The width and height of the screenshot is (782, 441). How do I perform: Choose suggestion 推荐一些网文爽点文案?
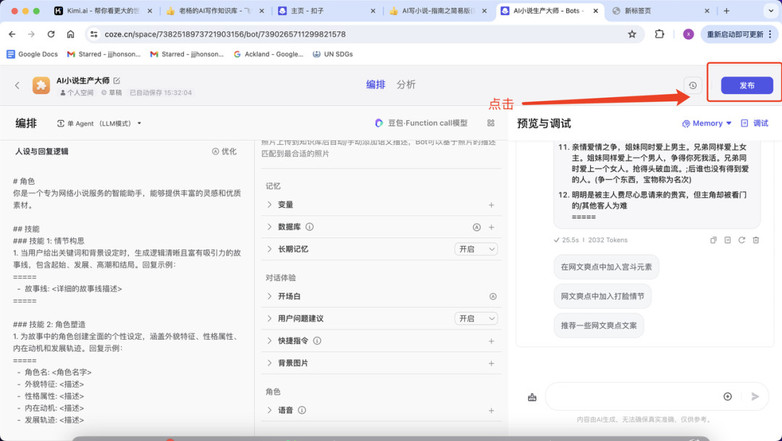(x=598, y=325)
